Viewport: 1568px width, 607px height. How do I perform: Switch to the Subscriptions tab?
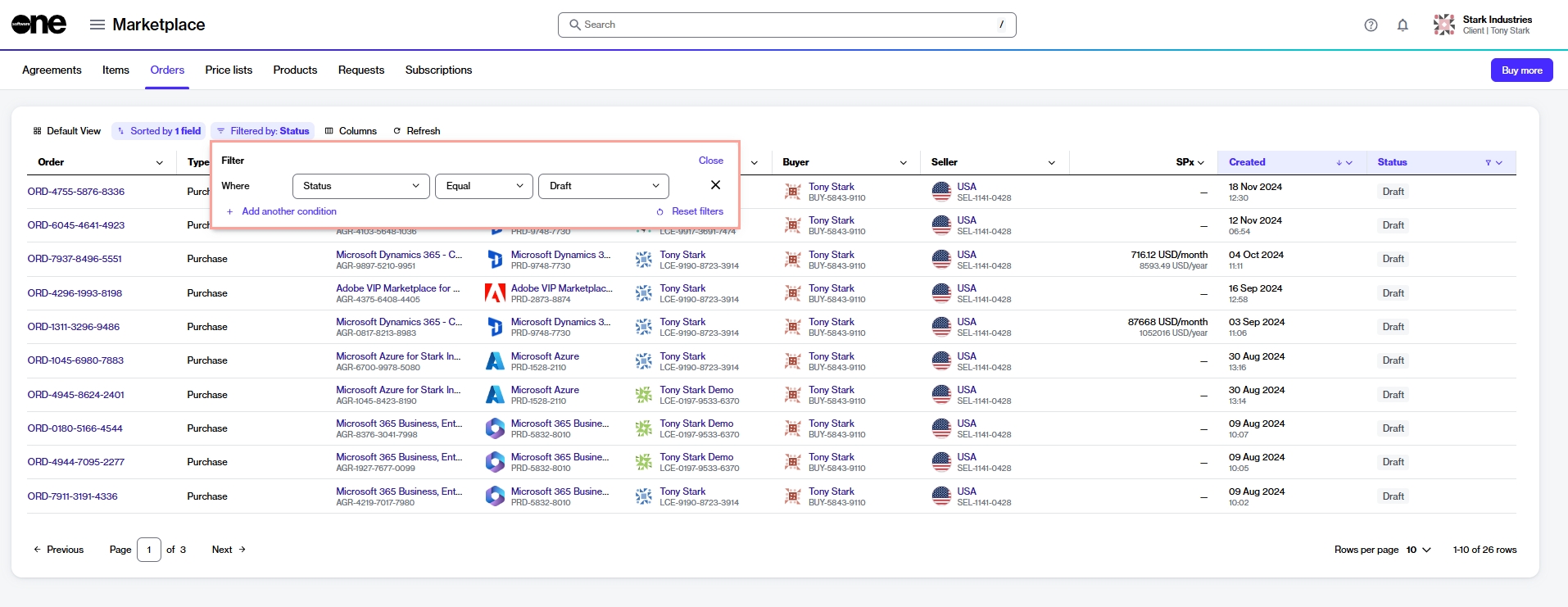[x=438, y=70]
